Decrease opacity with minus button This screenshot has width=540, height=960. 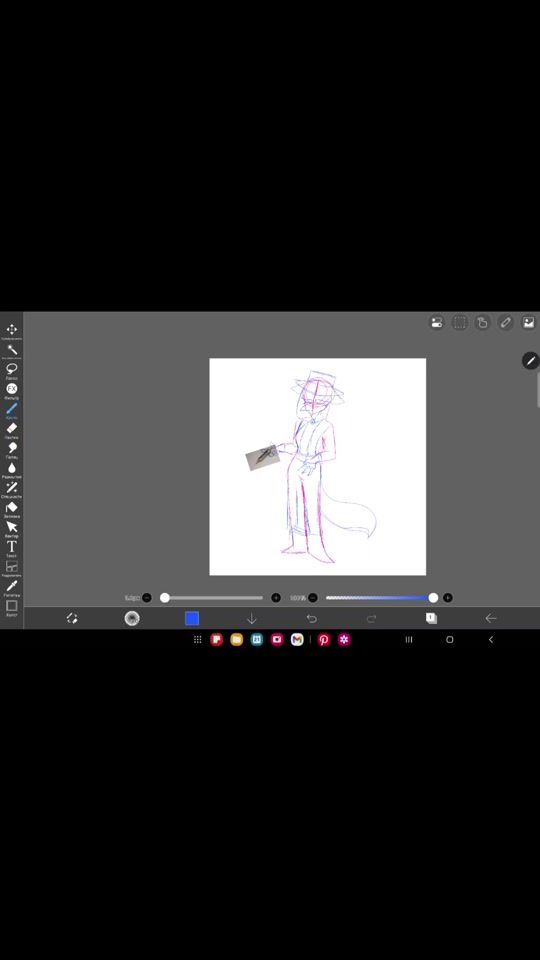click(313, 598)
